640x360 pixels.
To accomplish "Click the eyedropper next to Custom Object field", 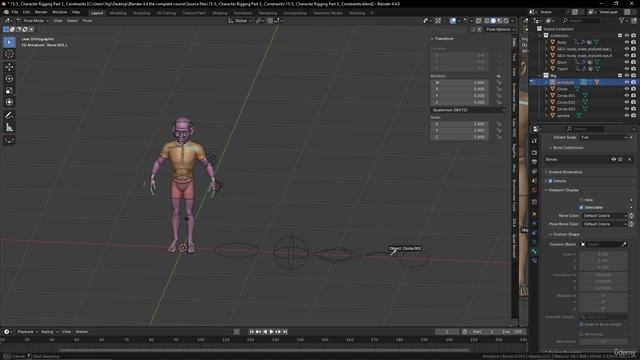I will pos(624,244).
